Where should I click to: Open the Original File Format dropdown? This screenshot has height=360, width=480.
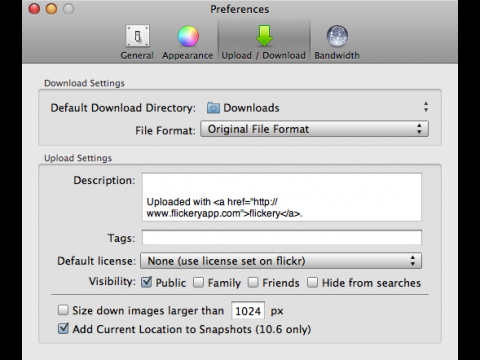314,129
